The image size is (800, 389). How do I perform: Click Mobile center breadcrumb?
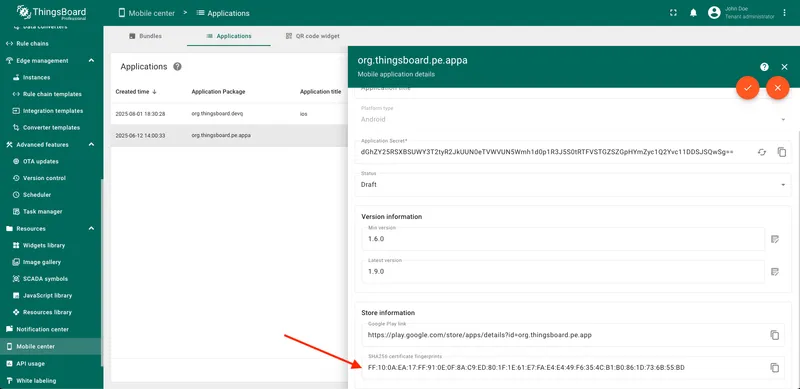[147, 13]
